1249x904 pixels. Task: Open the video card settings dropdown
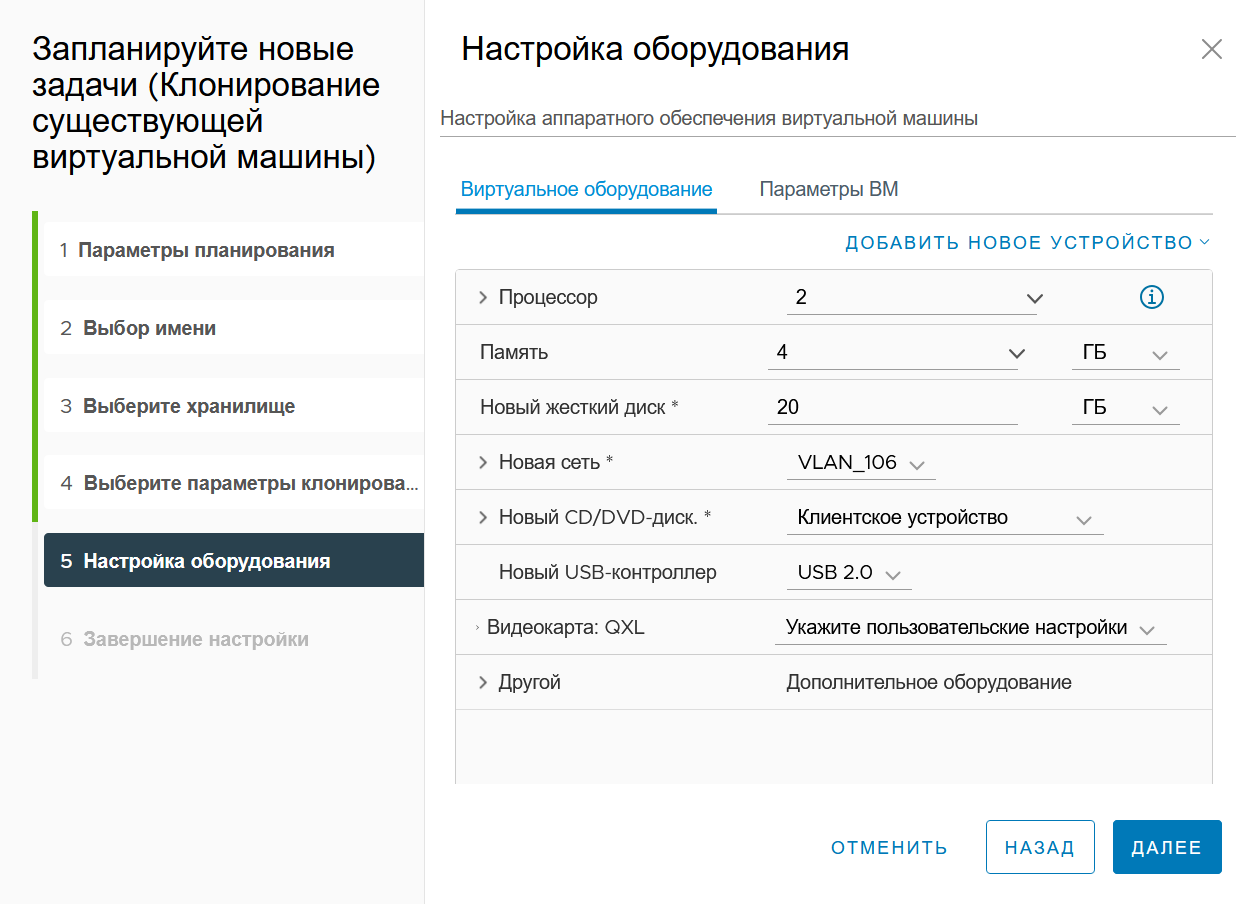pyautogui.click(x=970, y=628)
